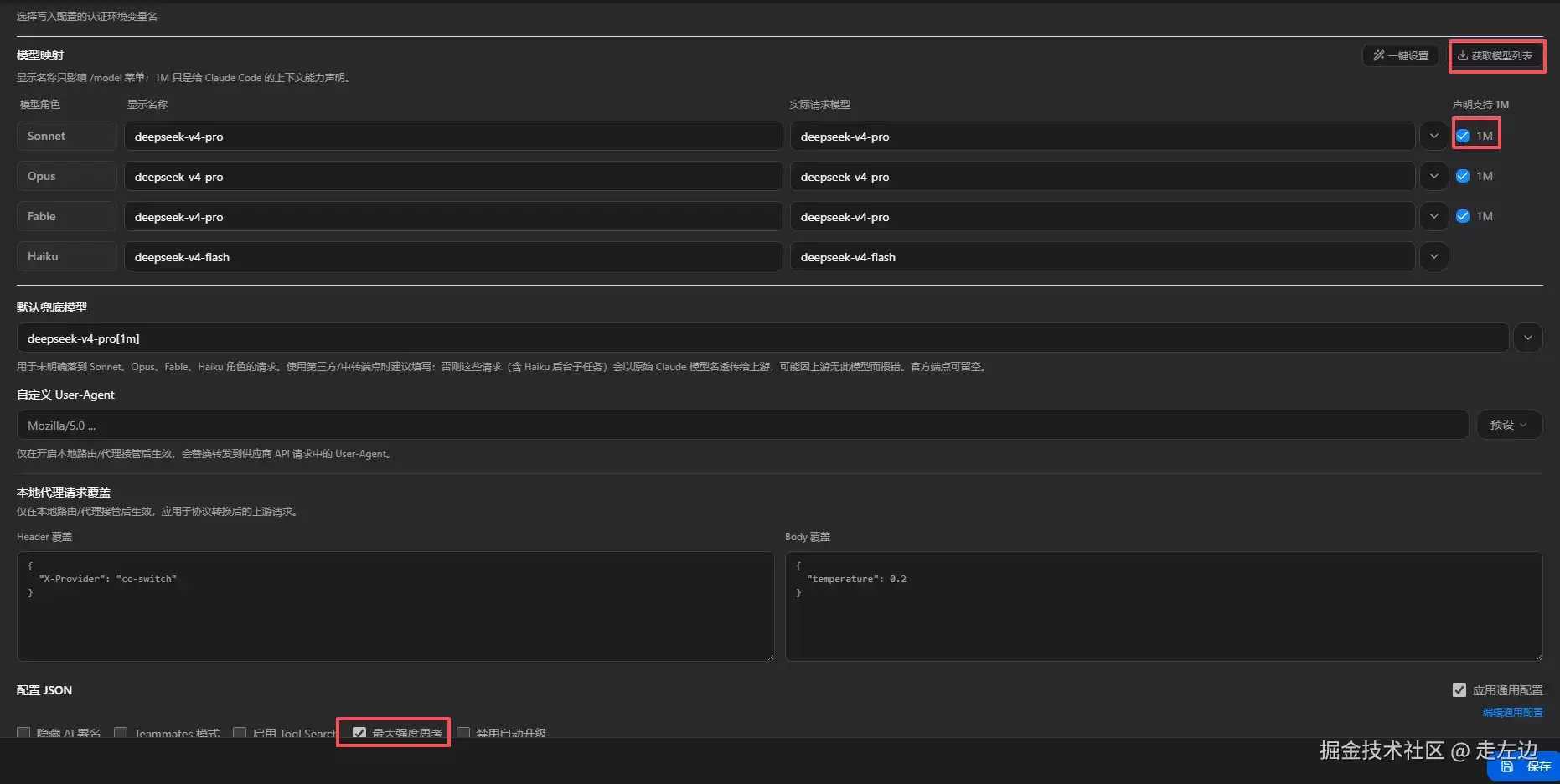This screenshot has width=1560, height=784.
Task: Open the Haiku request model dropdown arrow
Action: [x=1433, y=256]
